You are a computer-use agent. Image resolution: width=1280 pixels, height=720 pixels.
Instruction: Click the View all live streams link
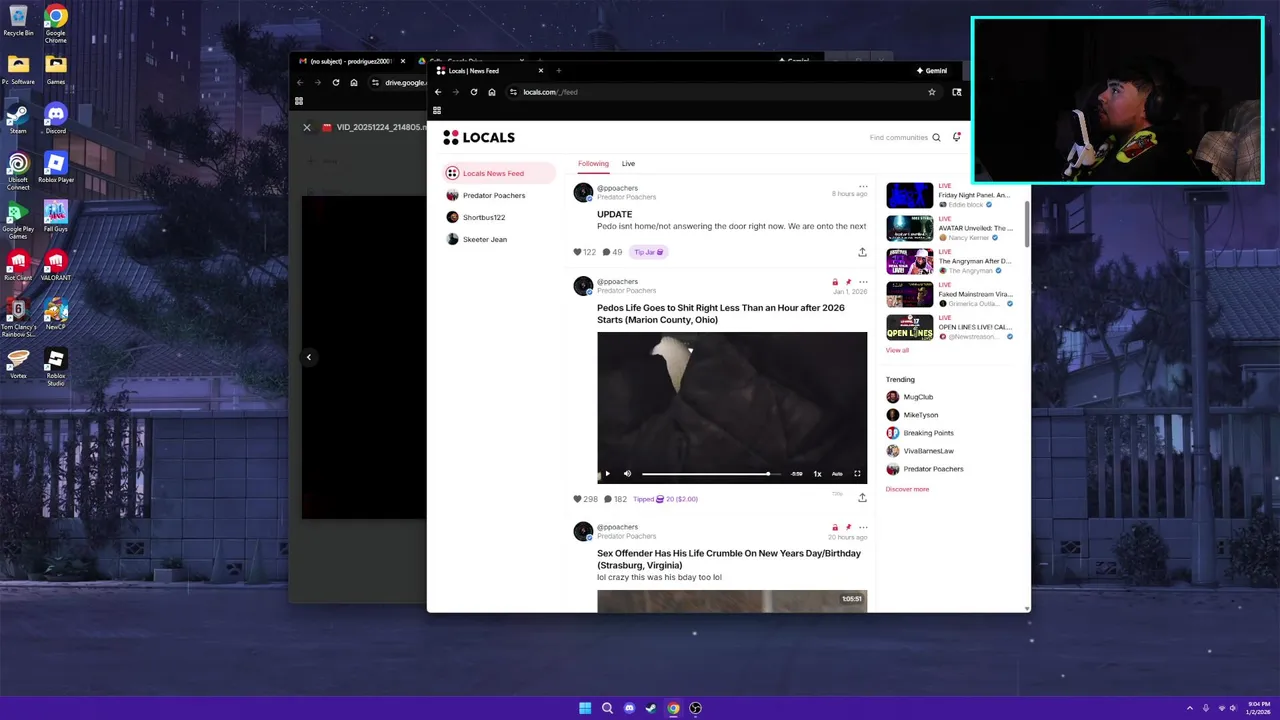897,350
